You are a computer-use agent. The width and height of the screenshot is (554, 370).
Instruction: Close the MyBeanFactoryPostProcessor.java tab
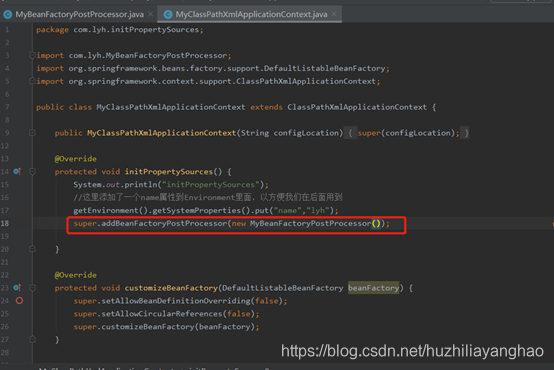pyautogui.click(x=151, y=14)
